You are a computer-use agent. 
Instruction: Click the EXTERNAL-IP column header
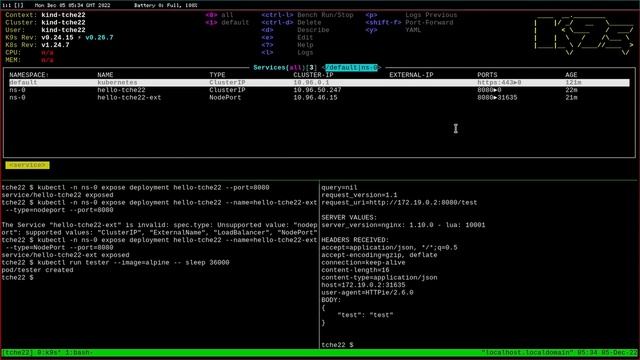click(411, 75)
